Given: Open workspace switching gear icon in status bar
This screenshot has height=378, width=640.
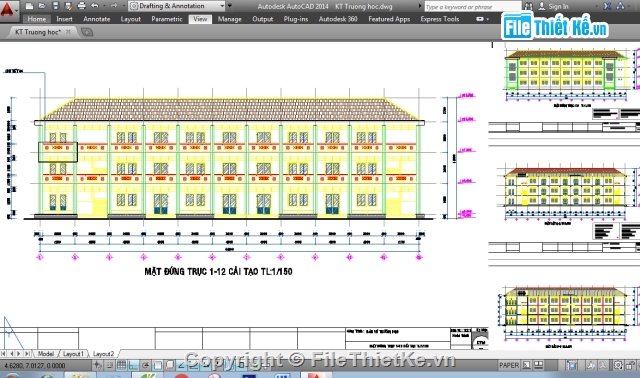Looking at the screenshot, I should coord(618,365).
